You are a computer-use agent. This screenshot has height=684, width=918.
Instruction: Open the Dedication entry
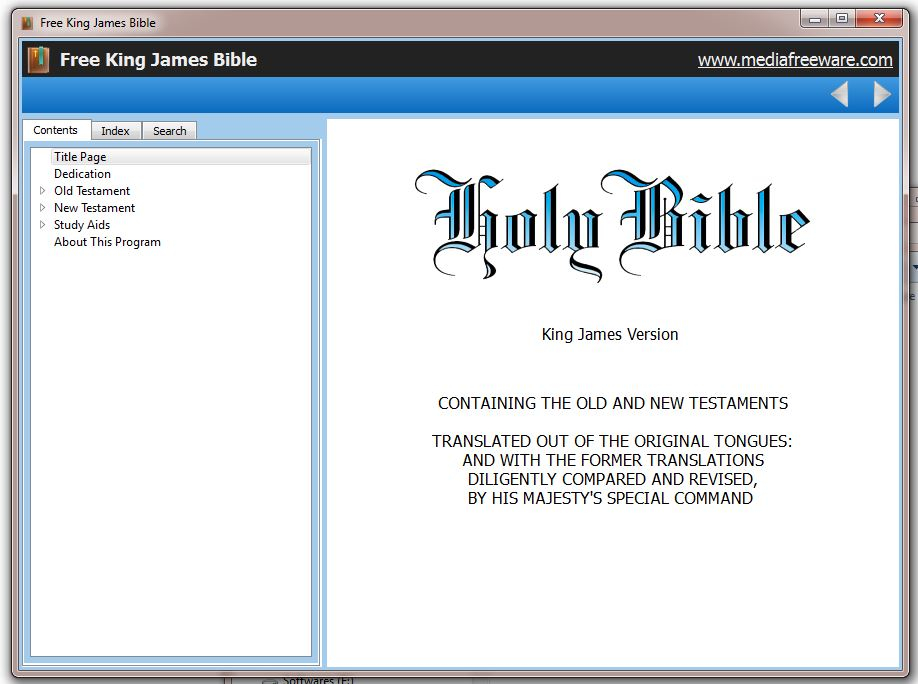point(82,174)
